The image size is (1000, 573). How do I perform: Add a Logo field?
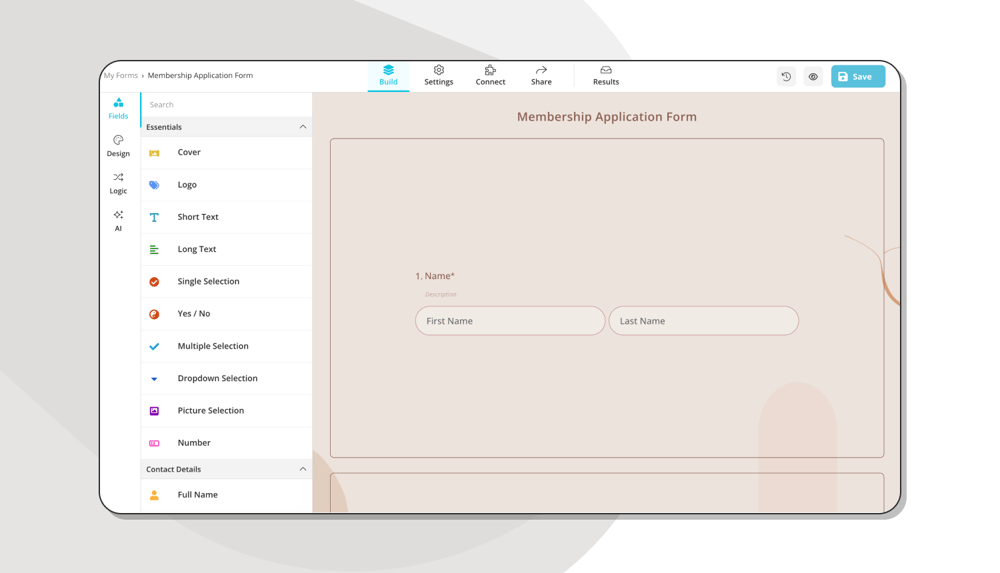click(187, 185)
